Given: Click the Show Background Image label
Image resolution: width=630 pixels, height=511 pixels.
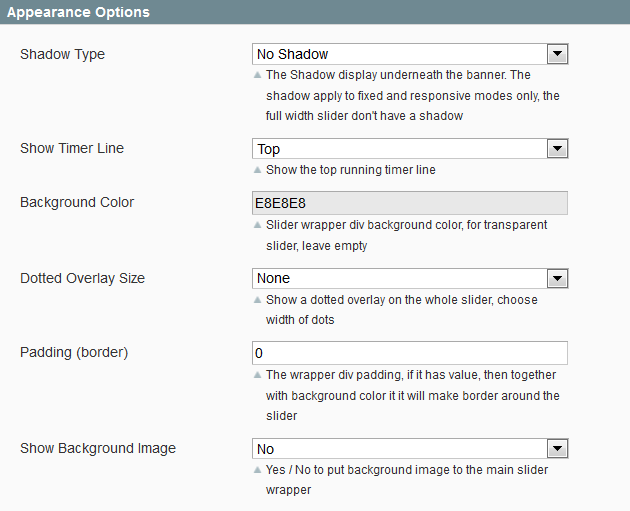Looking at the screenshot, I should [x=98, y=448].
